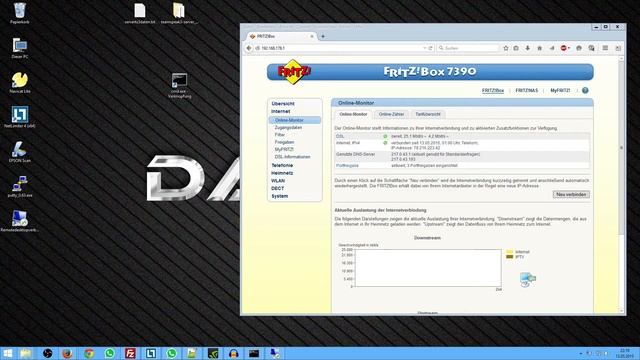Open File Explorer from the taskbar

tap(26, 353)
